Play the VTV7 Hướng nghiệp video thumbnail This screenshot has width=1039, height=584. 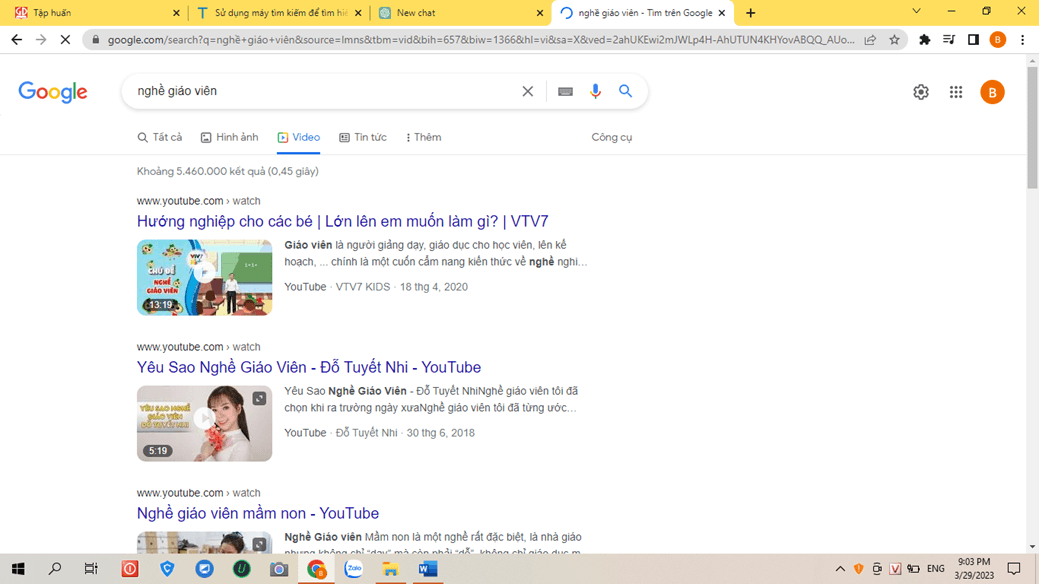[x=204, y=277]
